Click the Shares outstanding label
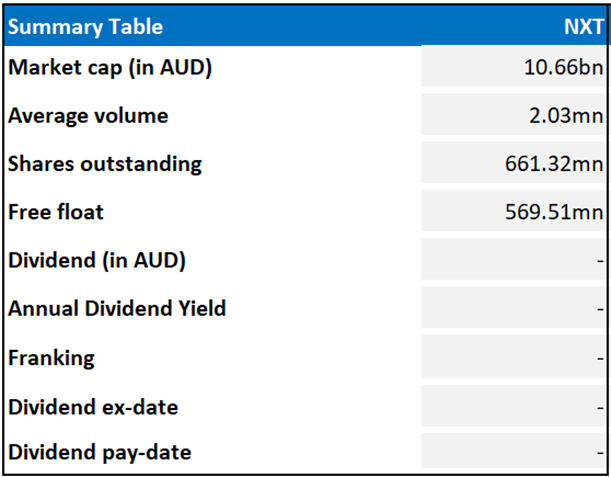 click(x=105, y=164)
